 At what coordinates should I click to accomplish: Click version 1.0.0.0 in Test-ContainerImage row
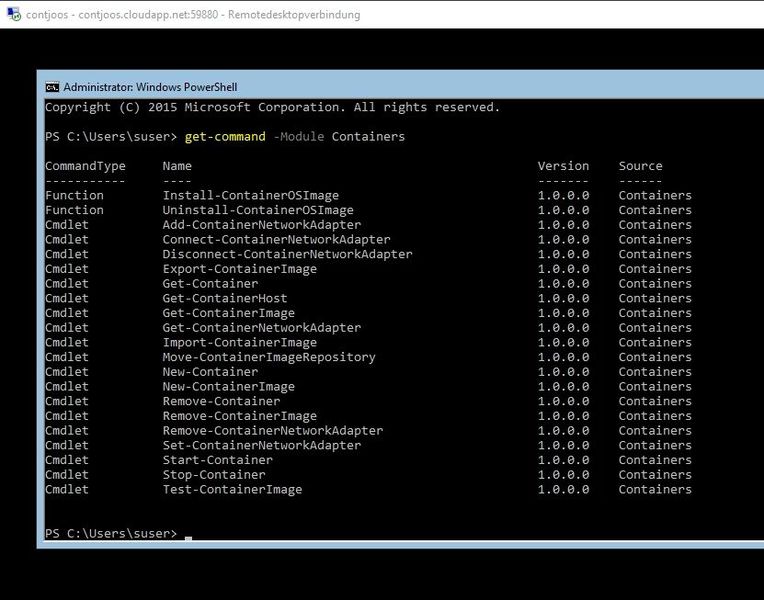(x=563, y=489)
